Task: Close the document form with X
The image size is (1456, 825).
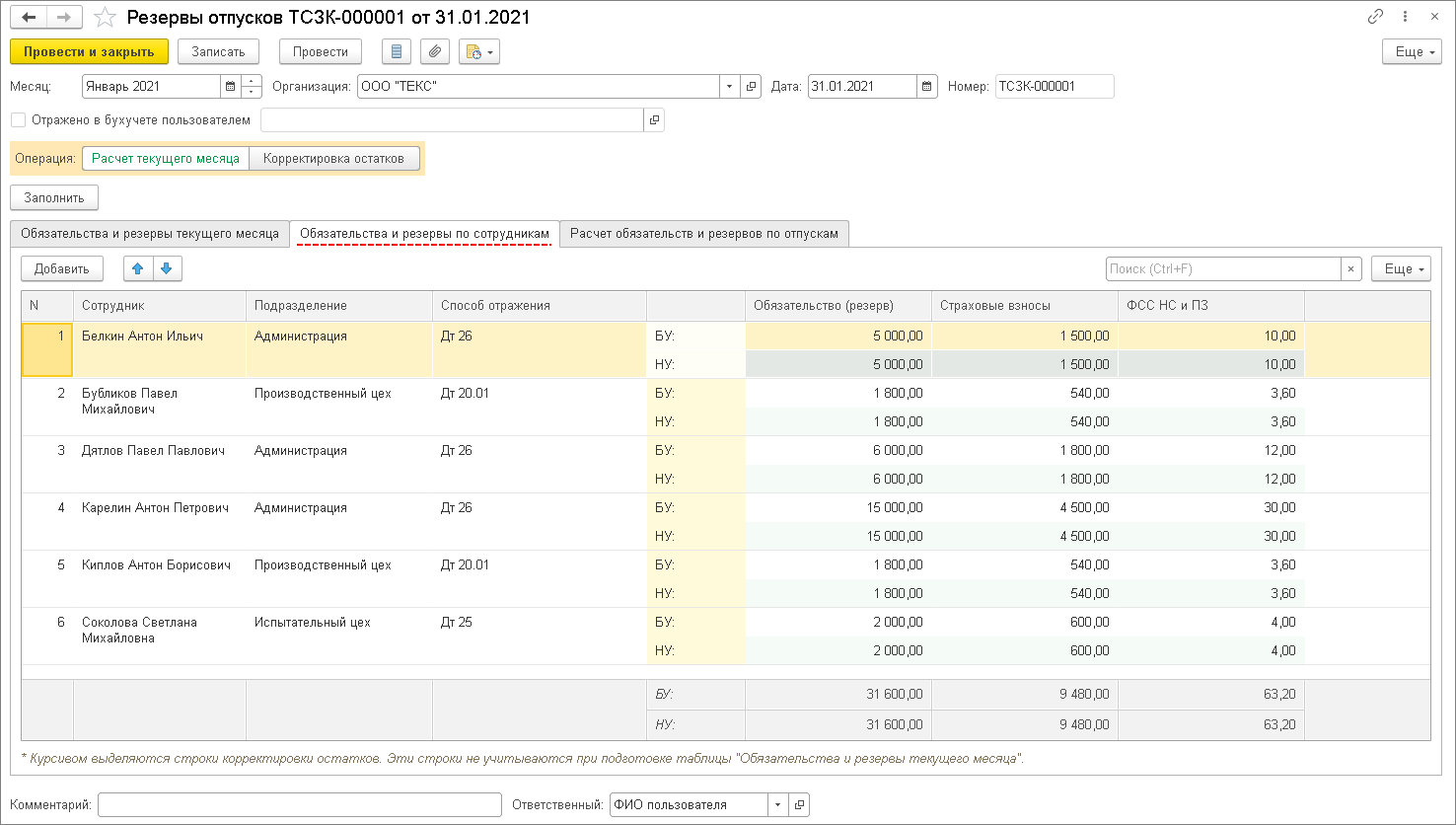Action: point(1433,18)
